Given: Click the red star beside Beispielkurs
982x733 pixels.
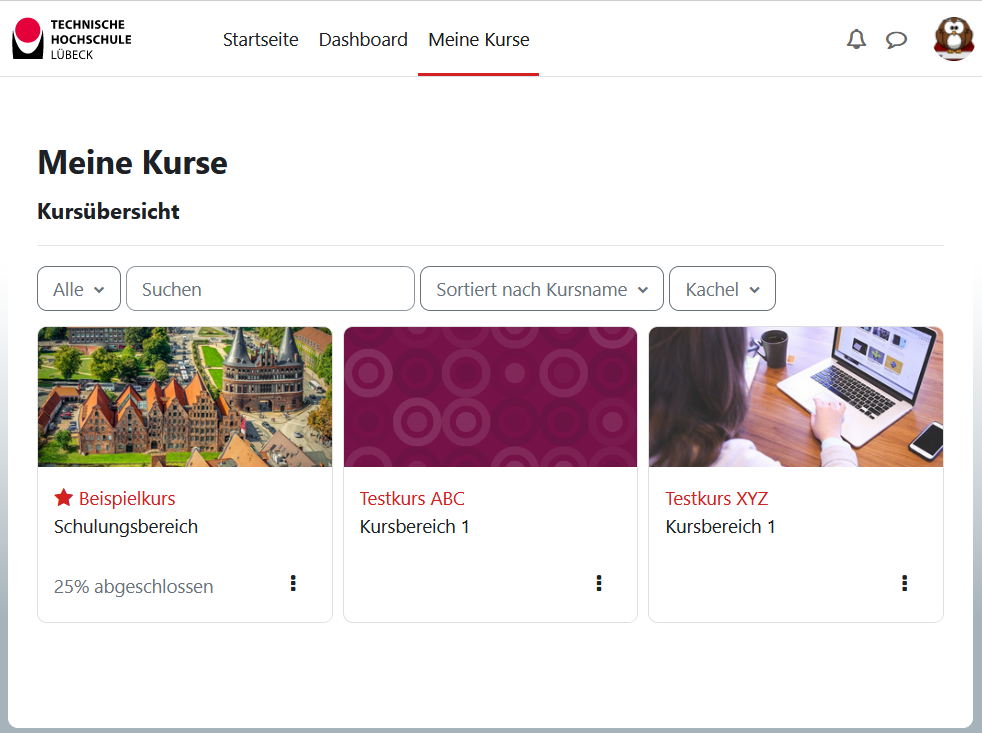Looking at the screenshot, I should pyautogui.click(x=63, y=498).
